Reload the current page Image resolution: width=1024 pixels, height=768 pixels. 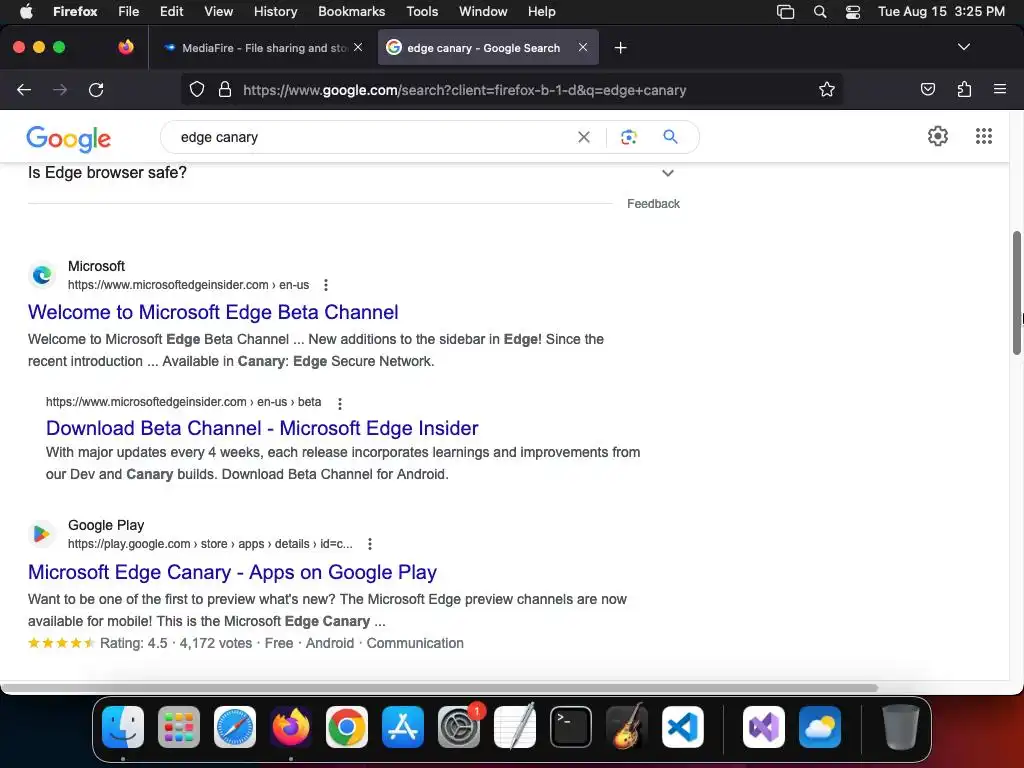click(x=96, y=90)
